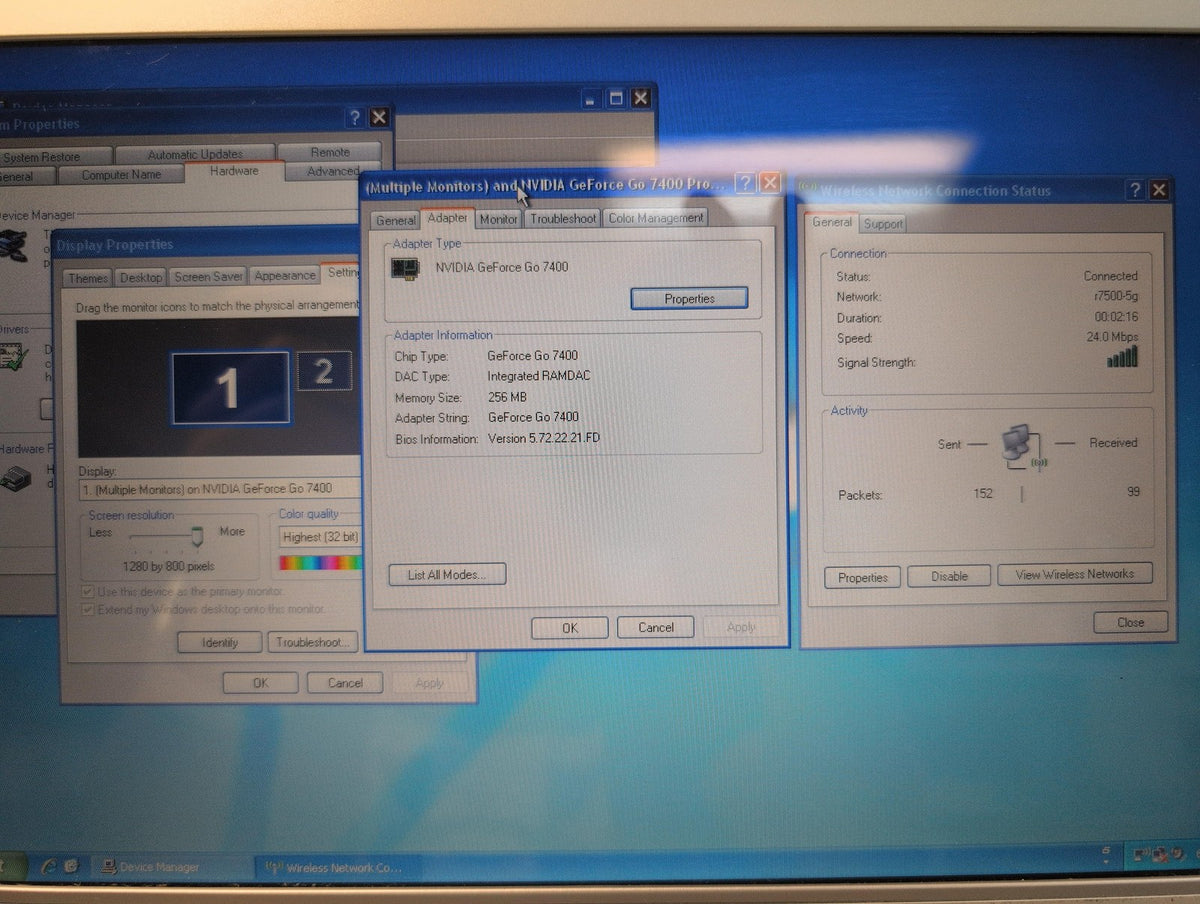Viewport: 1200px width, 904px height.
Task: Switch to Support tab in Wireless Status window
Action: click(883, 224)
